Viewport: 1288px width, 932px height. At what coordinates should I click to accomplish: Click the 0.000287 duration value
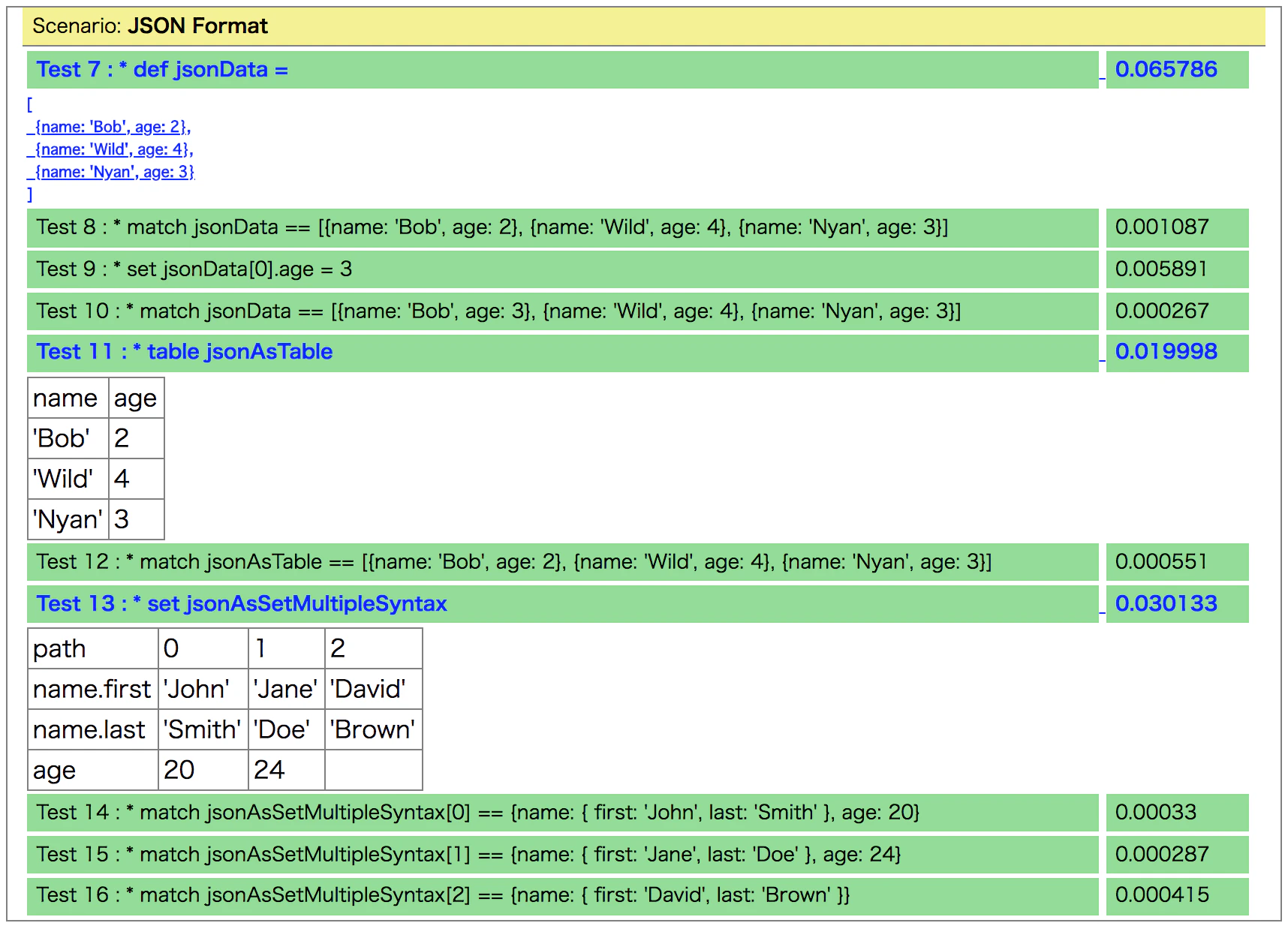click(x=1178, y=855)
